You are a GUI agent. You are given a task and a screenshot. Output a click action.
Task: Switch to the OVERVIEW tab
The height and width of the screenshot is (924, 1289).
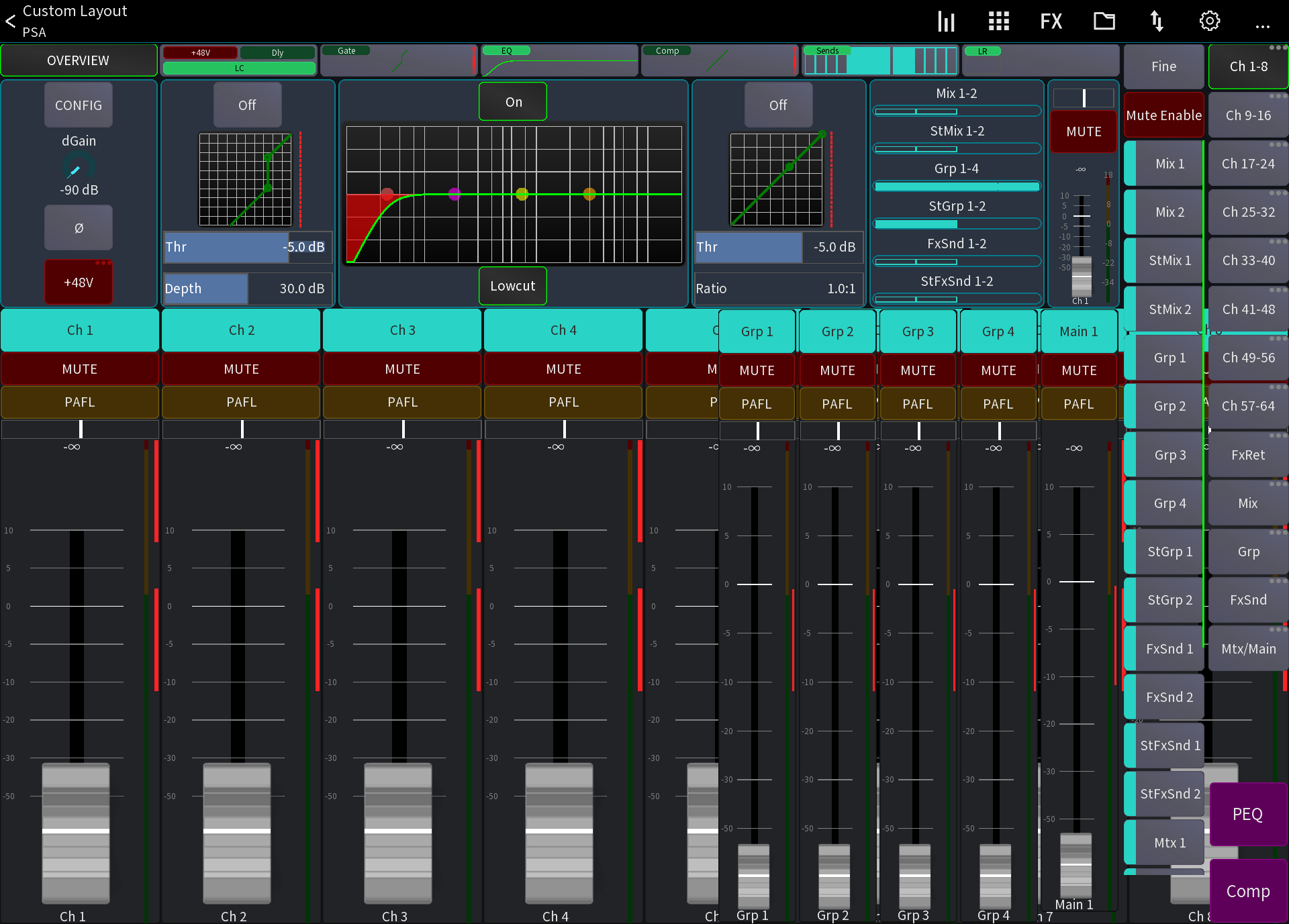(x=78, y=60)
